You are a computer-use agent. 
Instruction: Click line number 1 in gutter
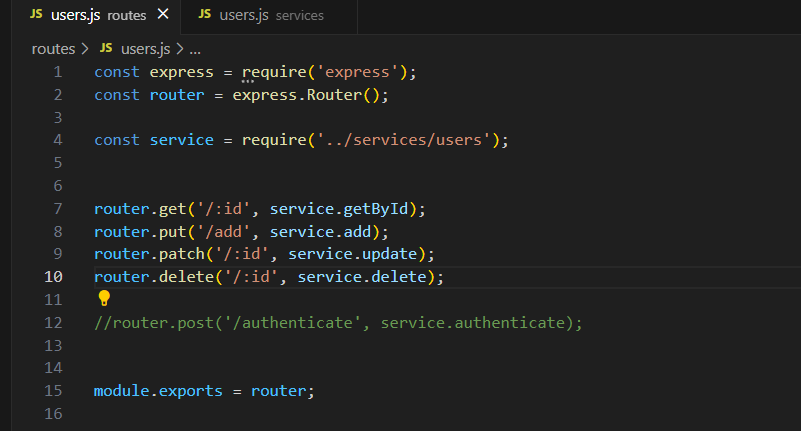tap(58, 72)
